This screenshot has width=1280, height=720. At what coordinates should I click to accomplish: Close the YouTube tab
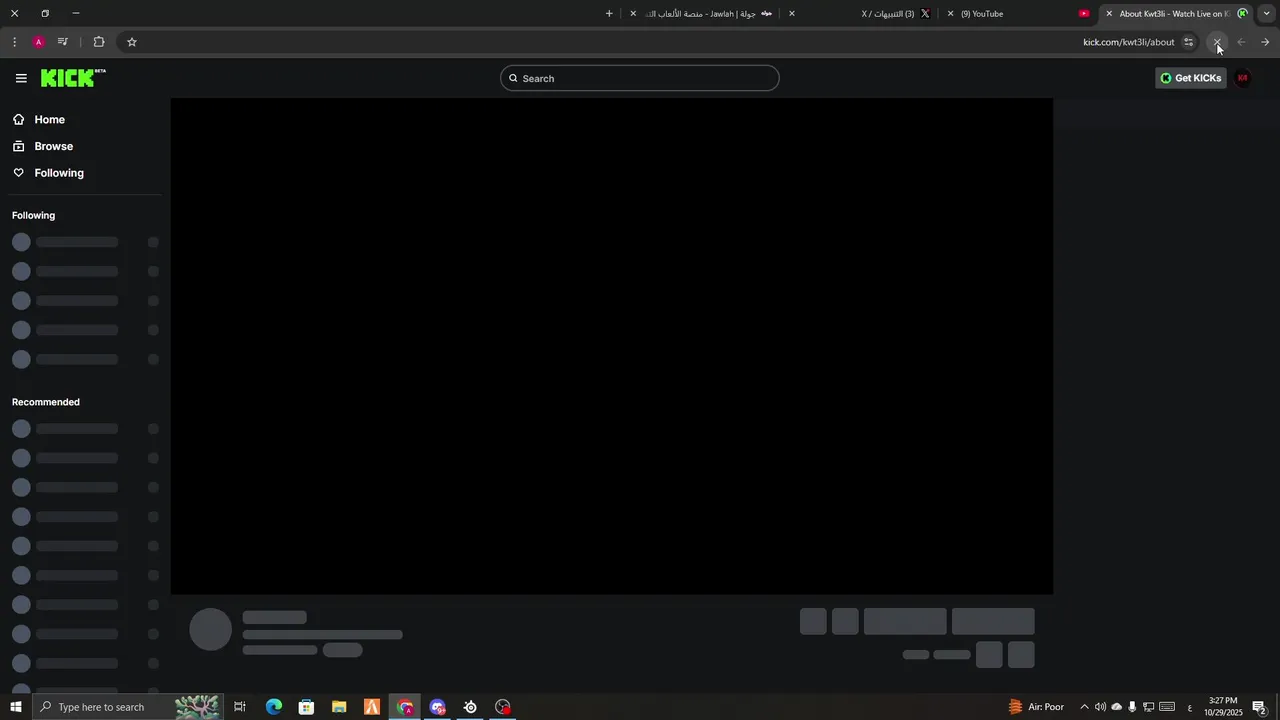pos(950,14)
